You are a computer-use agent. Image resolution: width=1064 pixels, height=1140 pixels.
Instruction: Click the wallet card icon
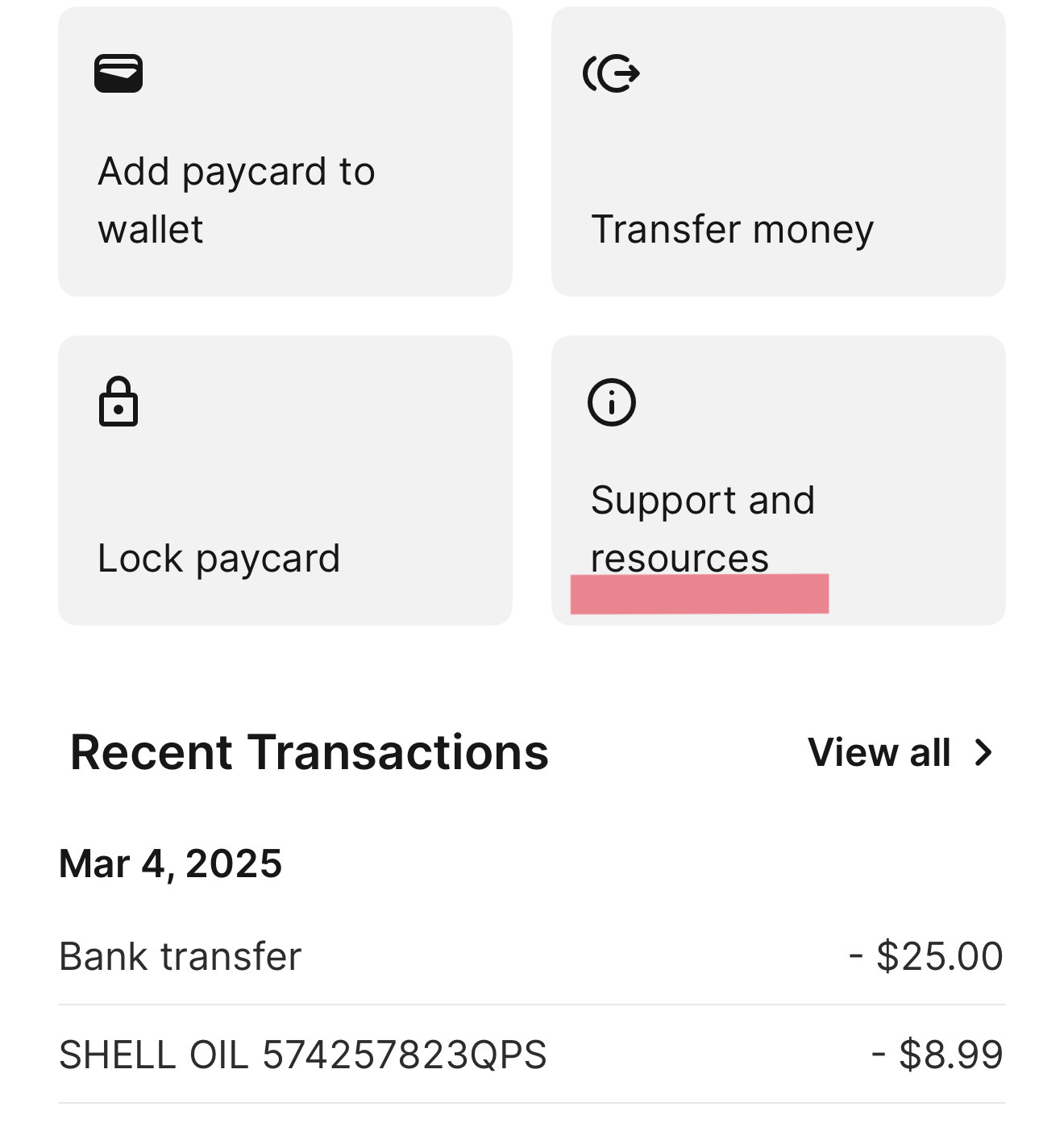tap(118, 73)
